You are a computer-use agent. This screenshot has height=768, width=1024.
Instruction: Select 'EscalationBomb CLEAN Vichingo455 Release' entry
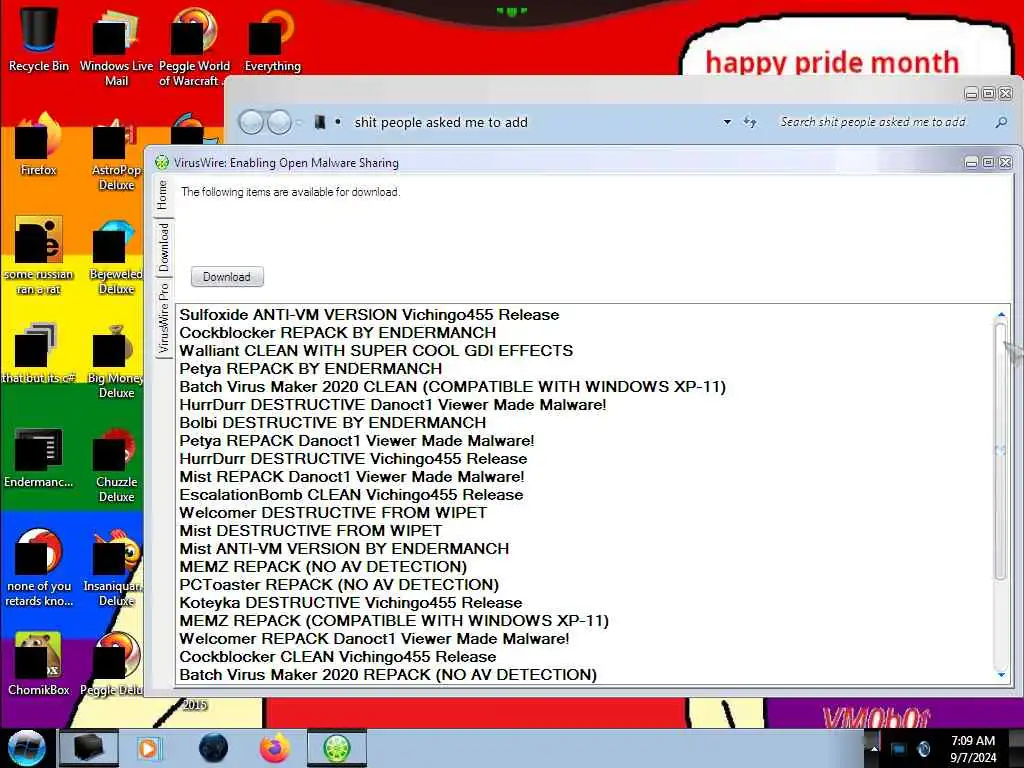coord(351,494)
